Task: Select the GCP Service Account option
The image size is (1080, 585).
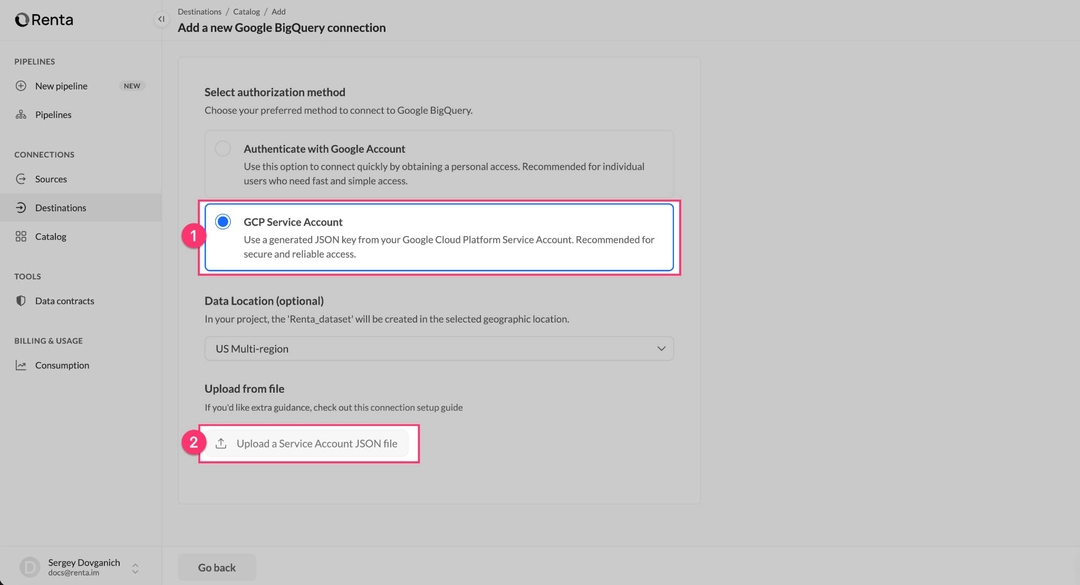Action: coord(440,237)
